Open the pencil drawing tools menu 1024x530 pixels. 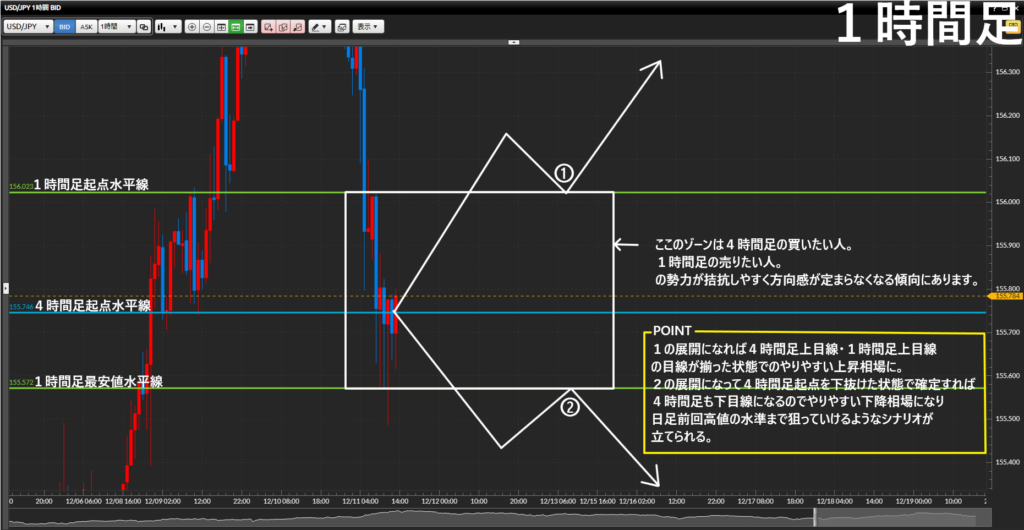click(319, 27)
